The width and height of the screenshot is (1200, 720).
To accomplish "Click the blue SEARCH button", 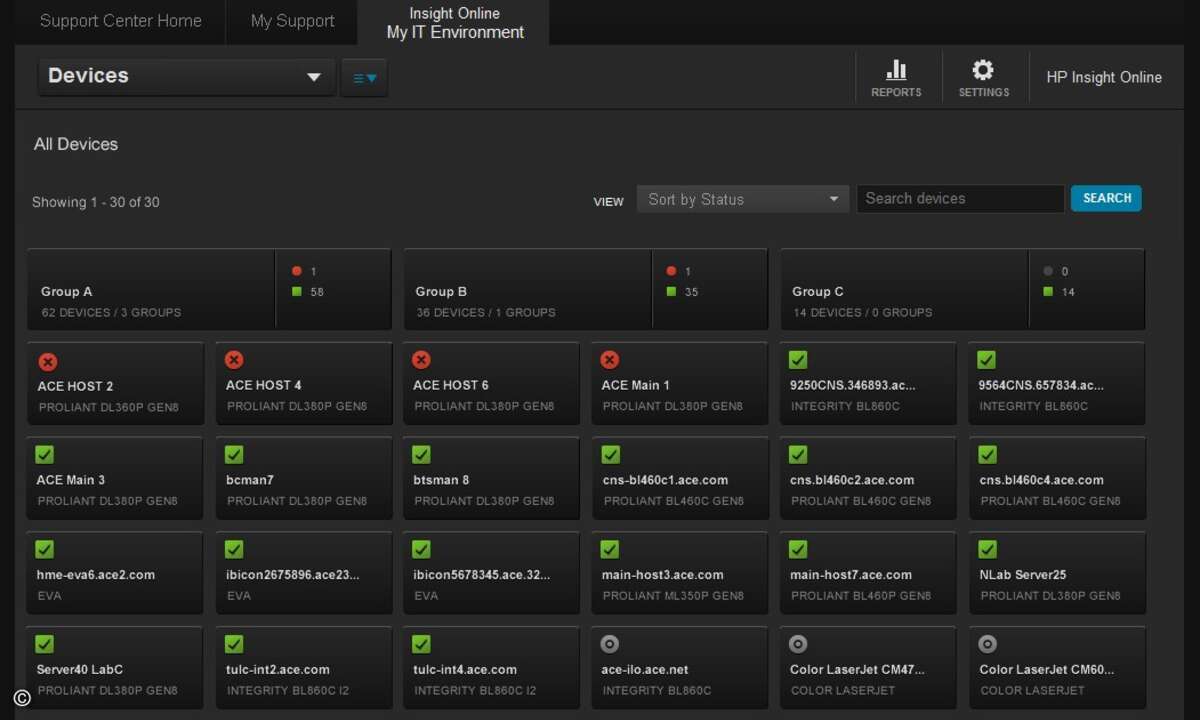I will (1106, 198).
